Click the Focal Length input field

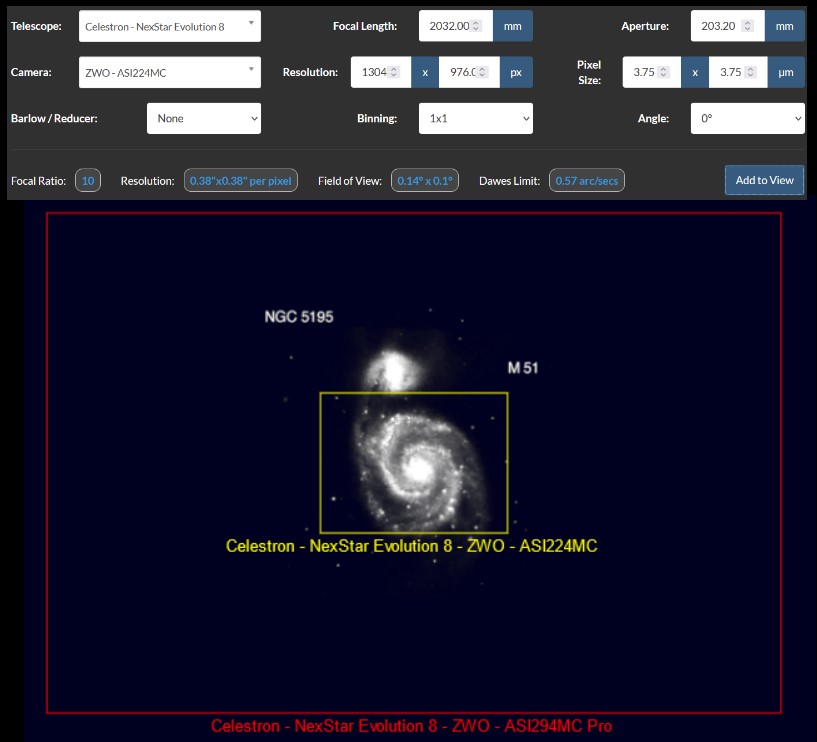click(455, 26)
